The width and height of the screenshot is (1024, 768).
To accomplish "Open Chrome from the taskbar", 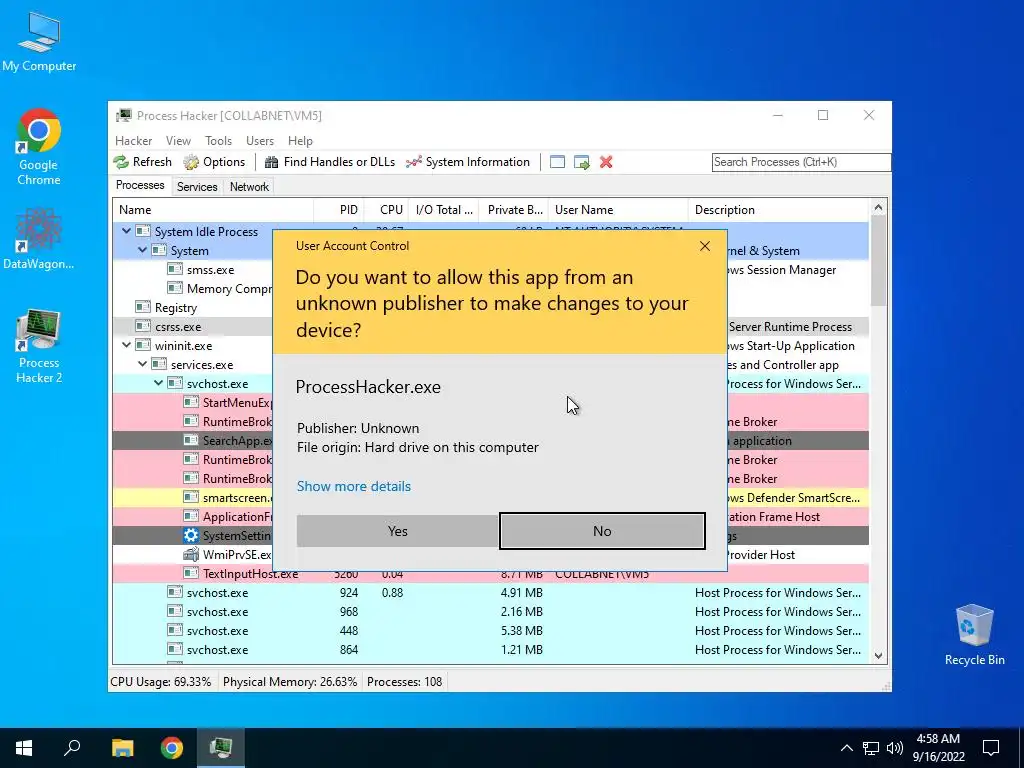I will [172, 748].
